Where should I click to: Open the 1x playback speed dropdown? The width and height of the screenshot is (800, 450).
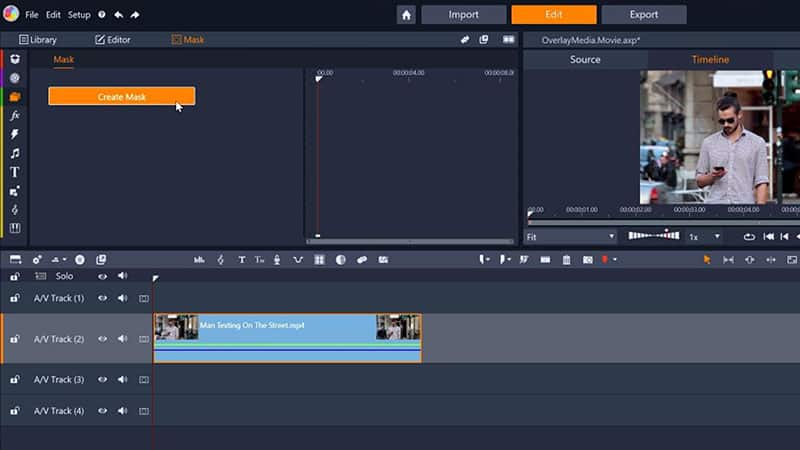tap(703, 237)
